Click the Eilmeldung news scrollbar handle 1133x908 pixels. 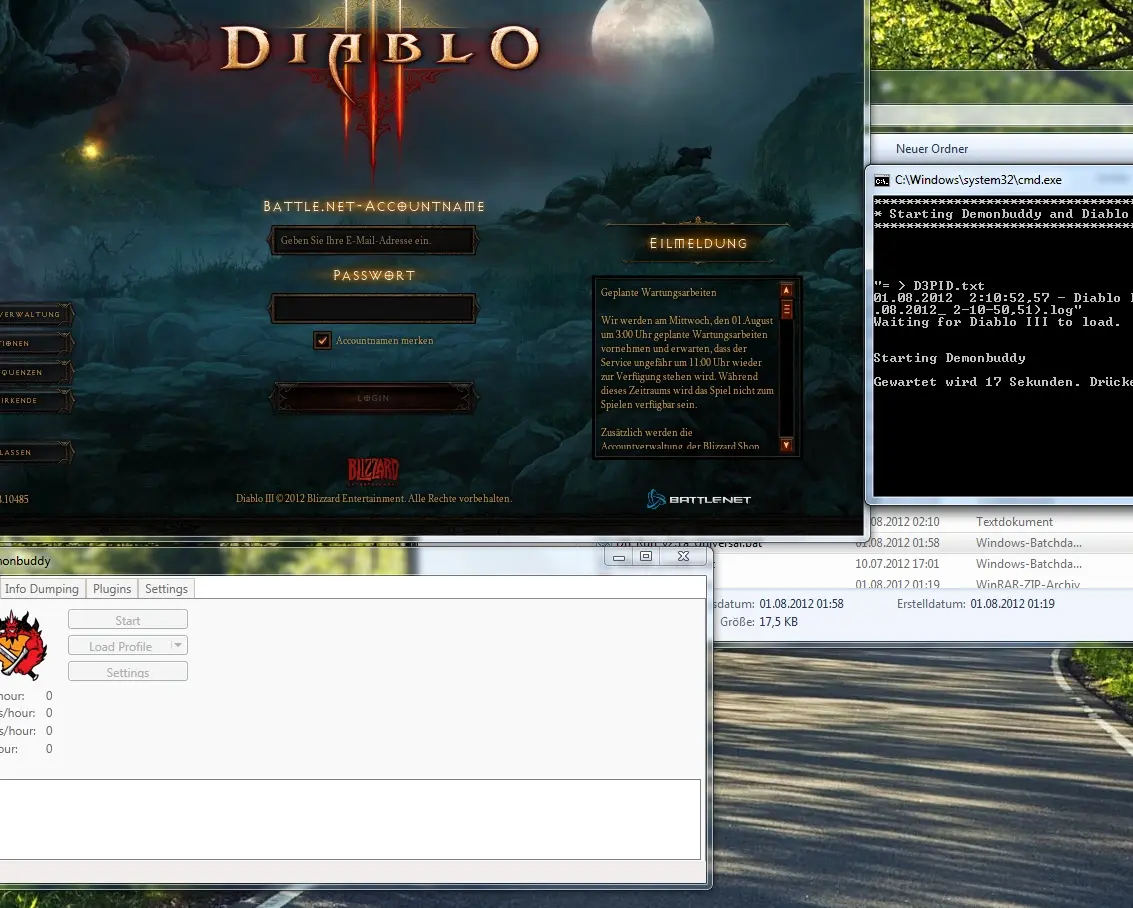point(786,310)
